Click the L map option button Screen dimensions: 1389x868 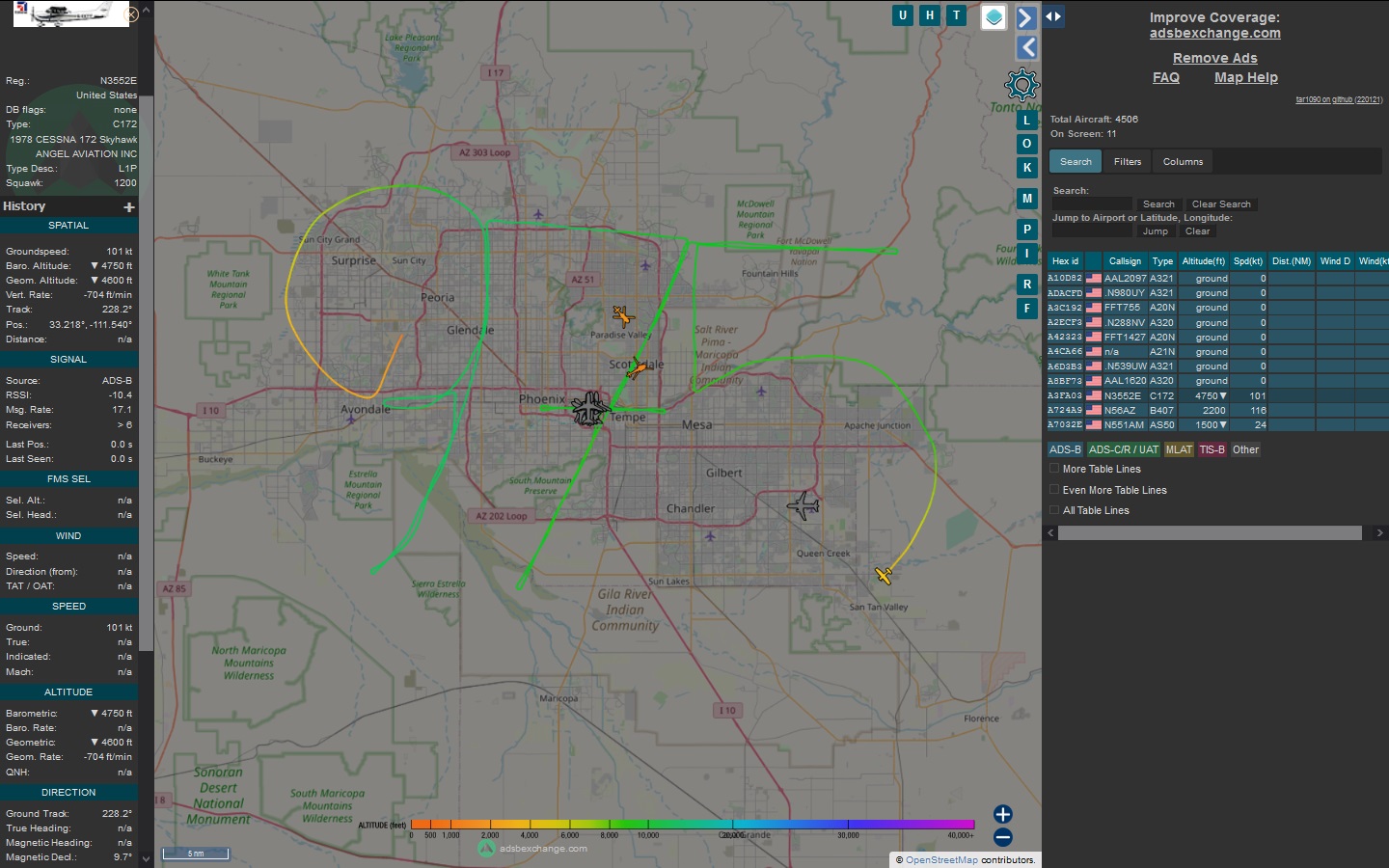point(1026,121)
